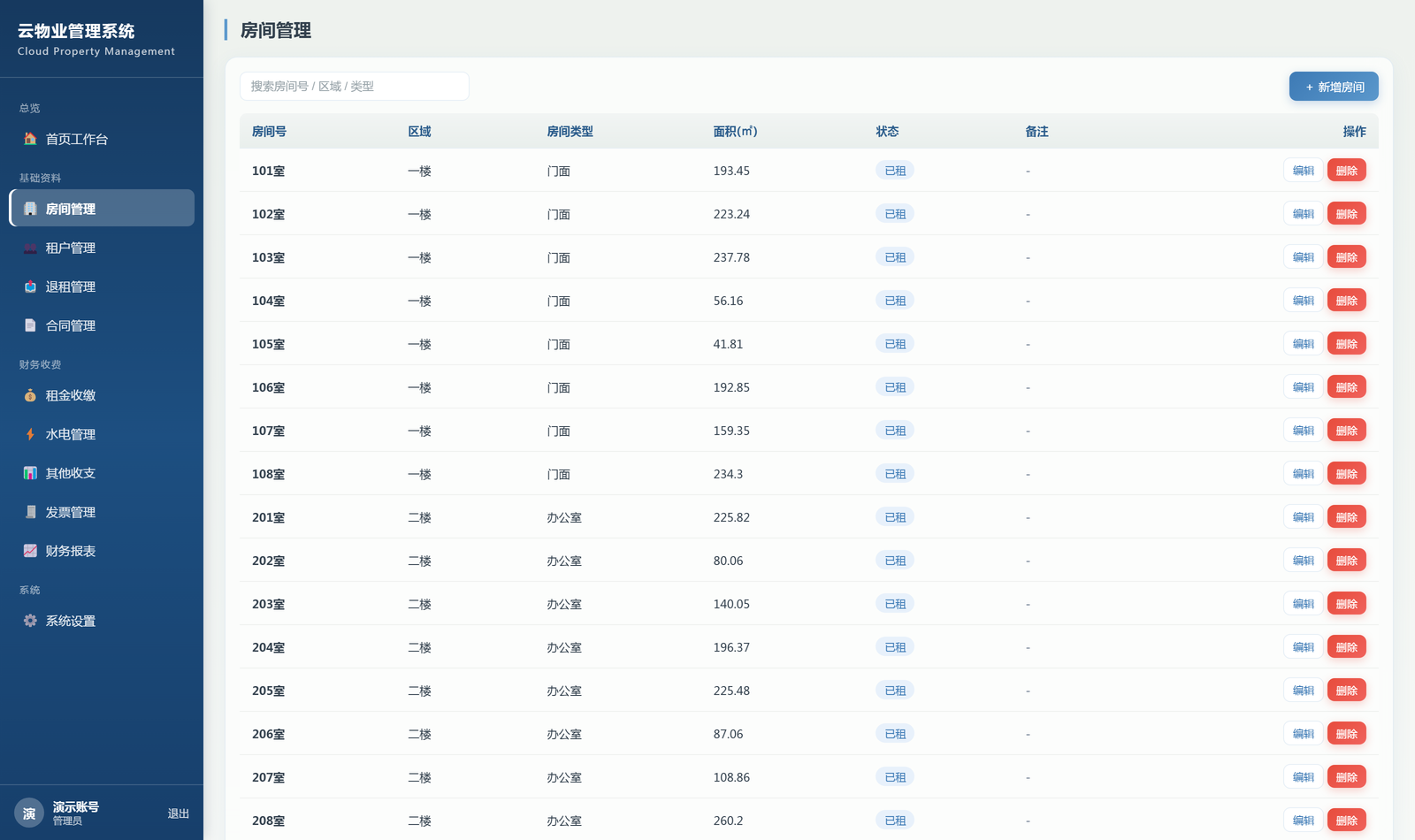Navigate to 财务报表
Screen dimensions: 1415x840
coord(102,551)
